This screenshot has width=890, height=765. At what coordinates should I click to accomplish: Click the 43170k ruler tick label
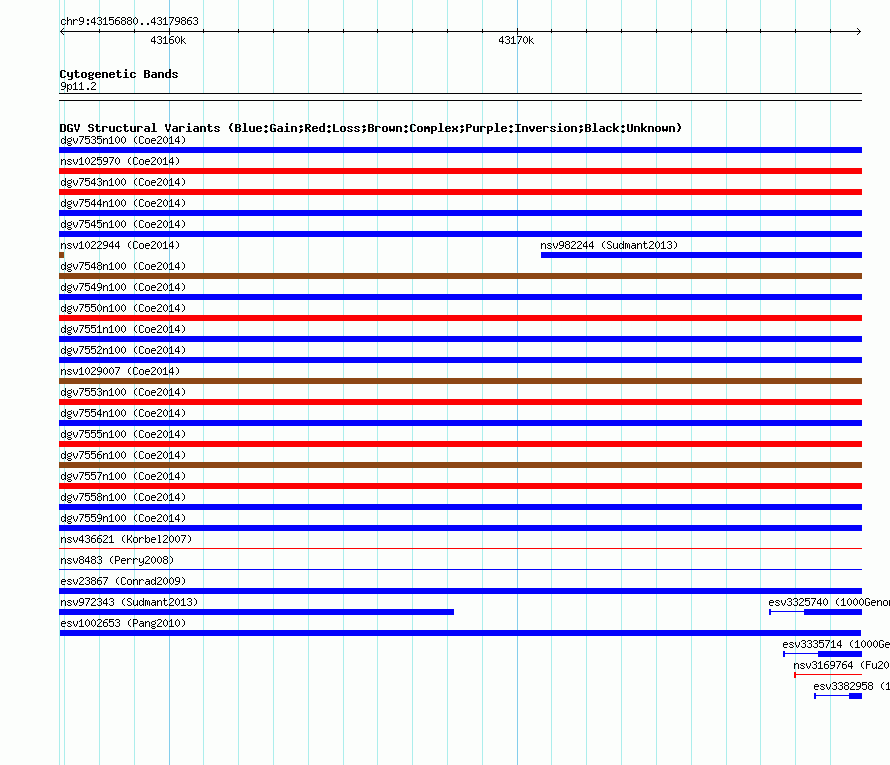click(x=516, y=41)
